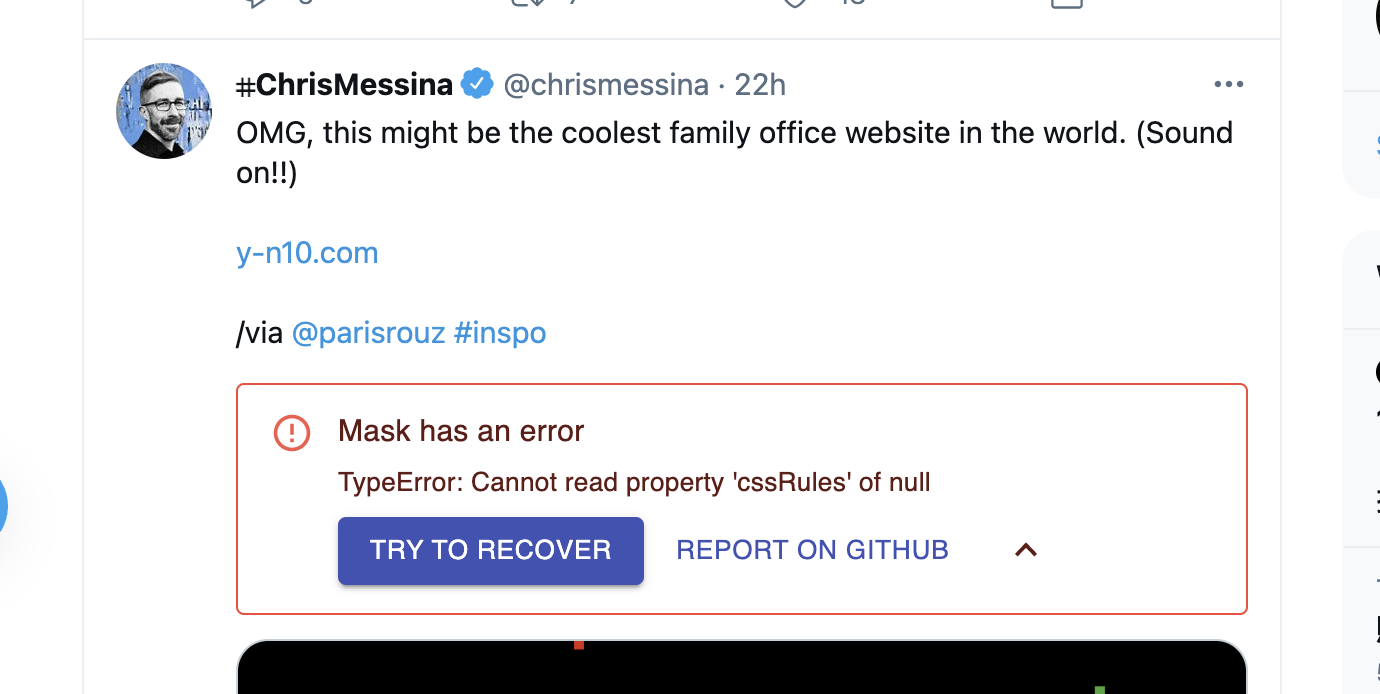The height and width of the screenshot is (694, 1380).
Task: Click the verified badge beside #ChrisMessina
Action: (478, 84)
